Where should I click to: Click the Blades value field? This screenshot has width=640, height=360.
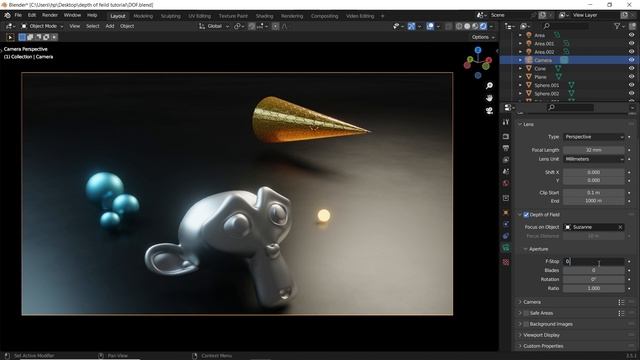(594, 270)
